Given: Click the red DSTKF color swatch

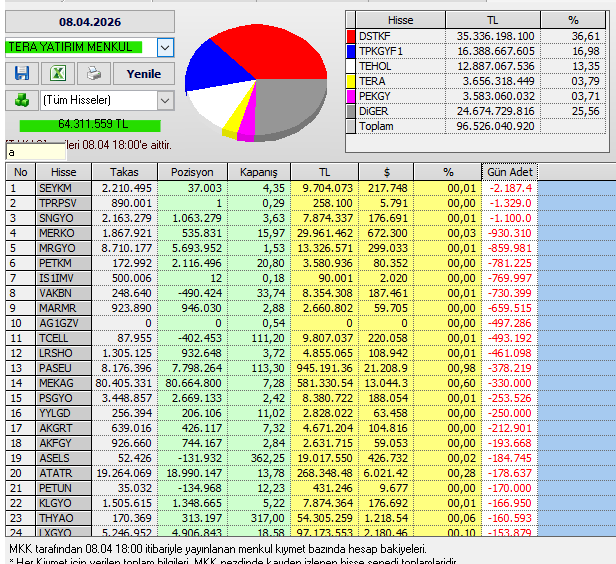Looking at the screenshot, I should (x=351, y=36).
